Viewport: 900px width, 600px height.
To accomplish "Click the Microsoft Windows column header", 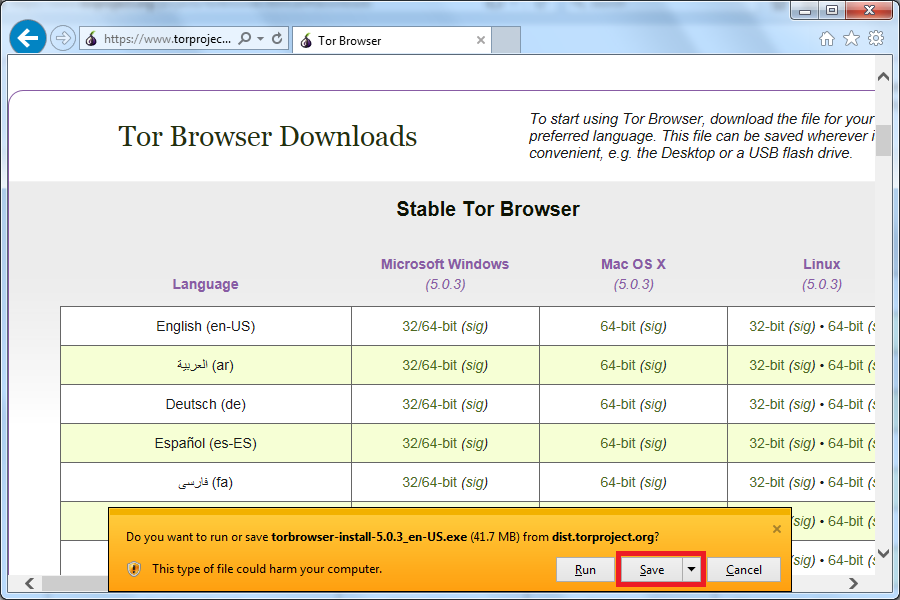I will coord(445,264).
